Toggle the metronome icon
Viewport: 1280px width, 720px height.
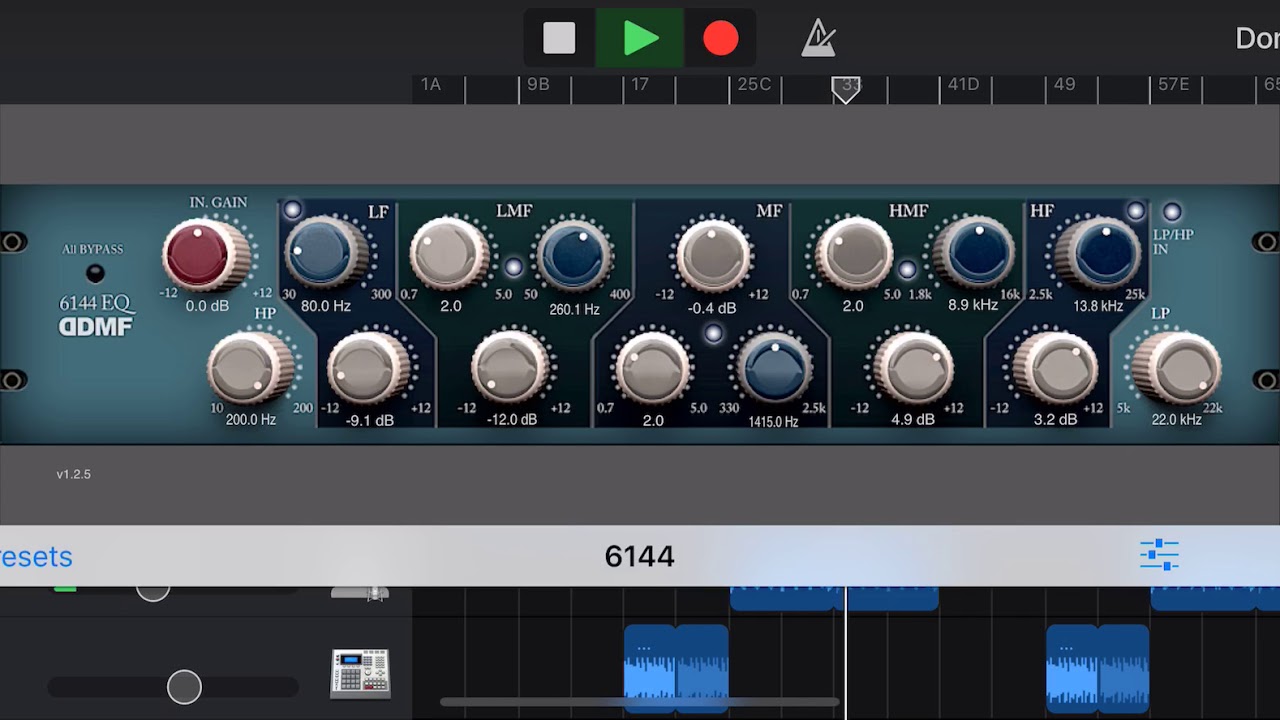[819, 38]
